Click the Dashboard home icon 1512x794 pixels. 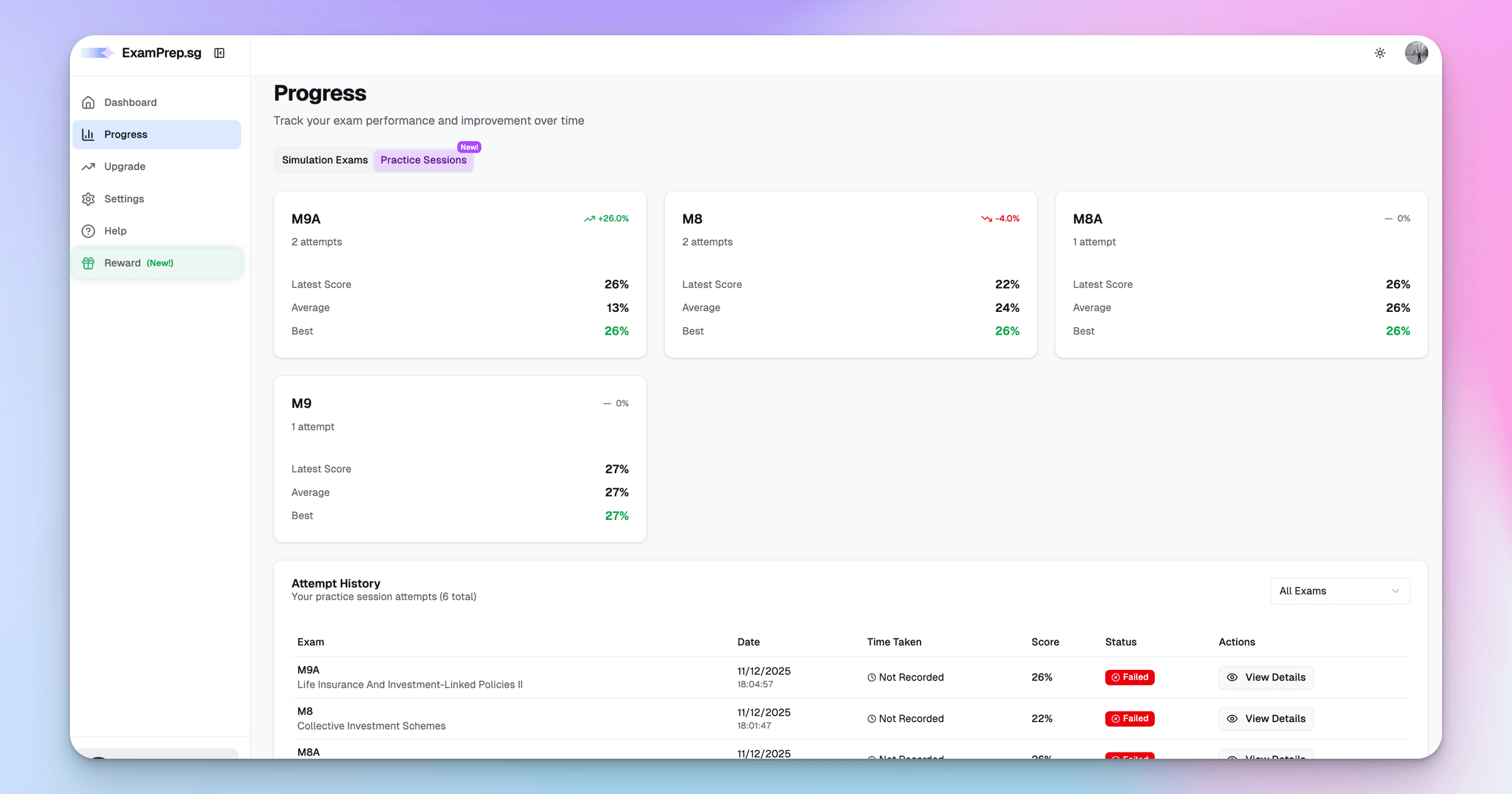(x=88, y=102)
